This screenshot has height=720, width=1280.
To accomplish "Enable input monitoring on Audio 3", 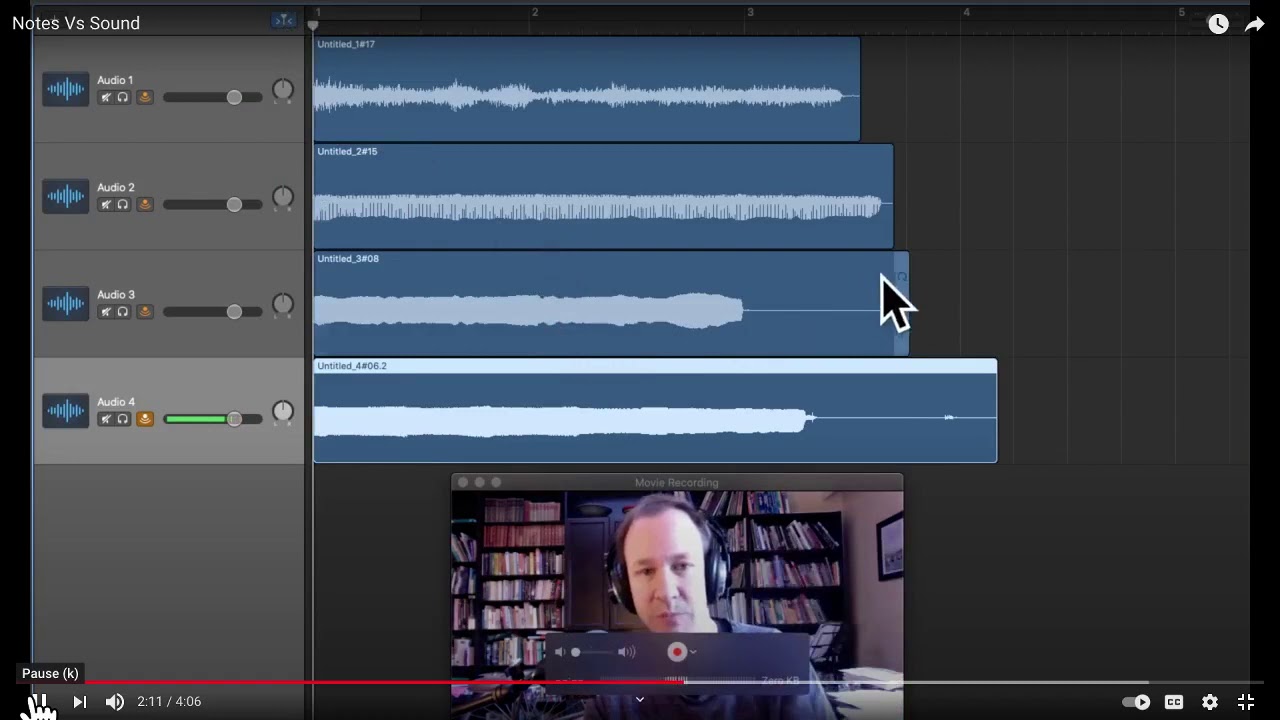I will (x=145, y=311).
